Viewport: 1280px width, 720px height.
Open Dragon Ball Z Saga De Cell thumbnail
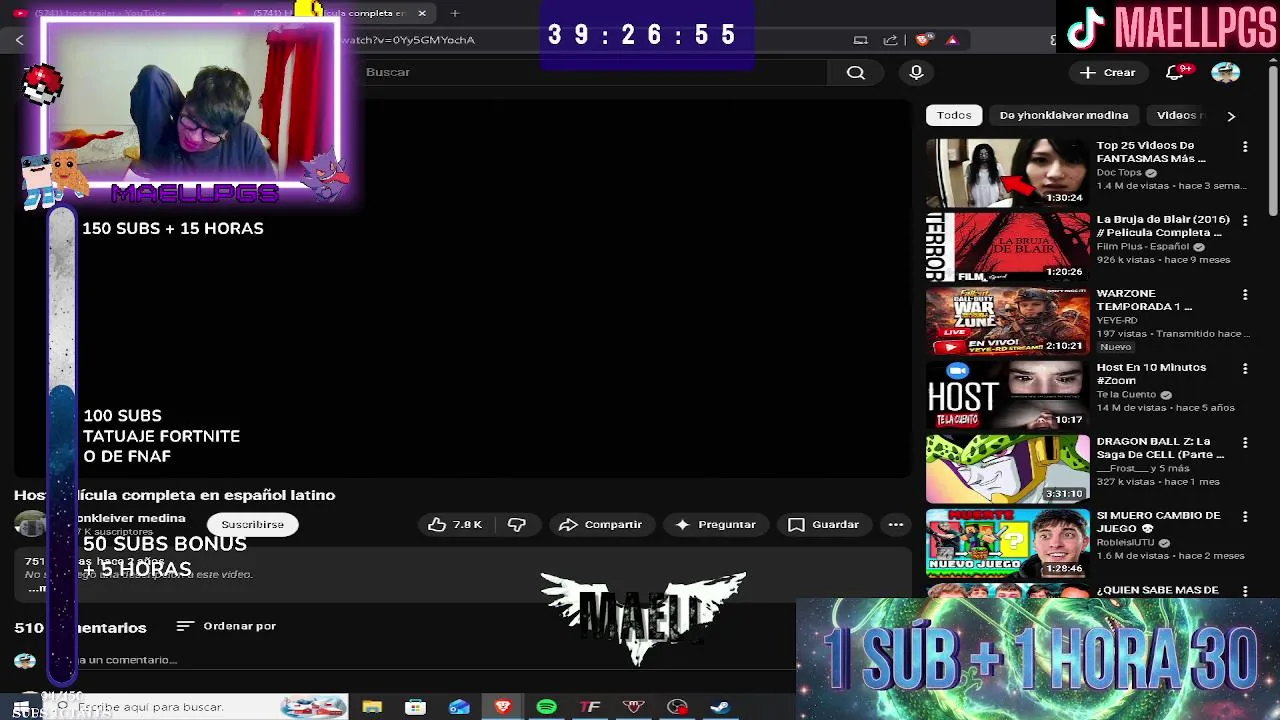pos(1008,468)
